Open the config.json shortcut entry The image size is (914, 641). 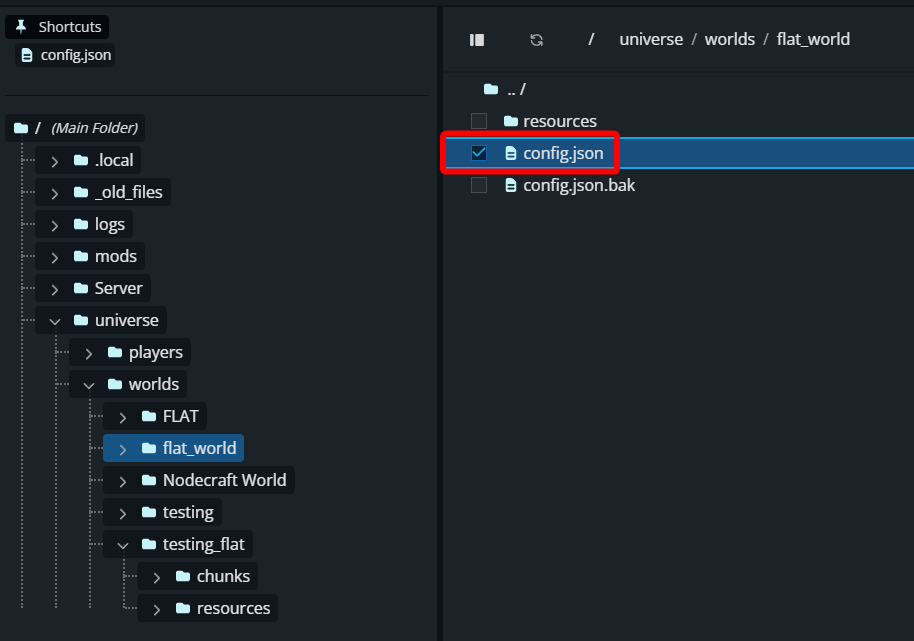coord(72,55)
